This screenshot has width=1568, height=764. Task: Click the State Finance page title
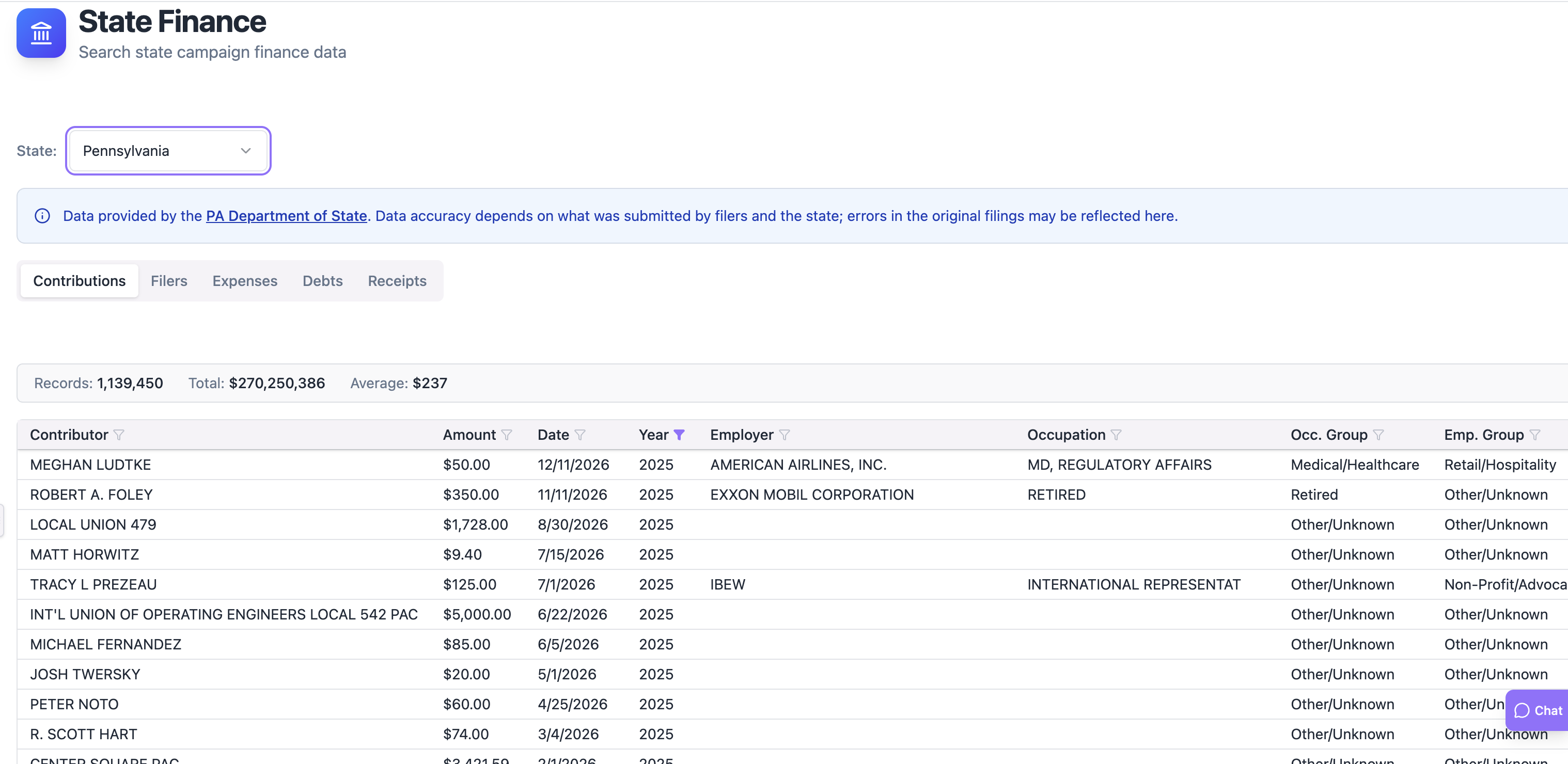(173, 22)
